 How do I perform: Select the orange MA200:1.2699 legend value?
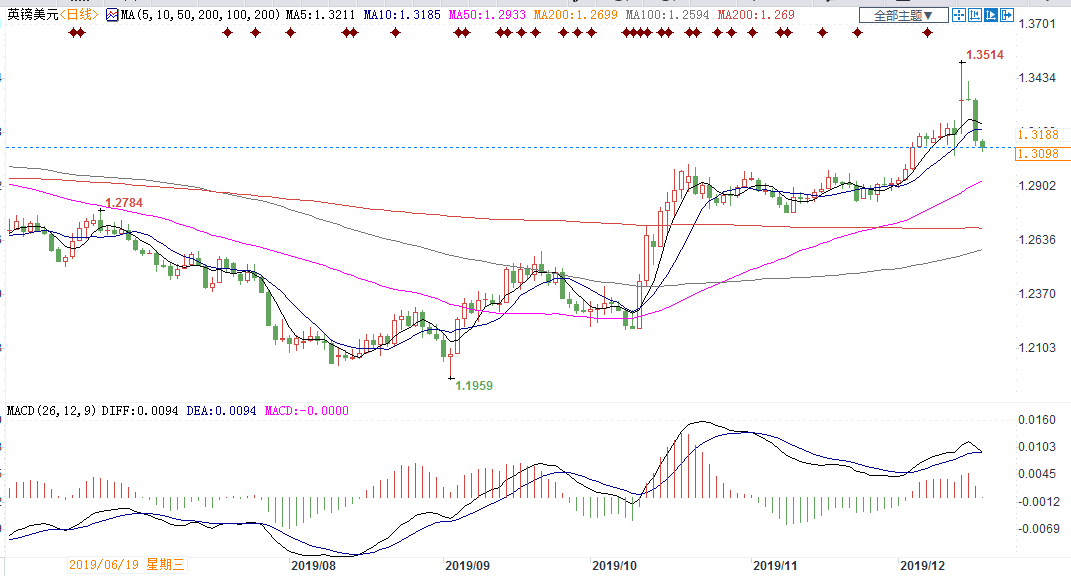click(x=576, y=14)
